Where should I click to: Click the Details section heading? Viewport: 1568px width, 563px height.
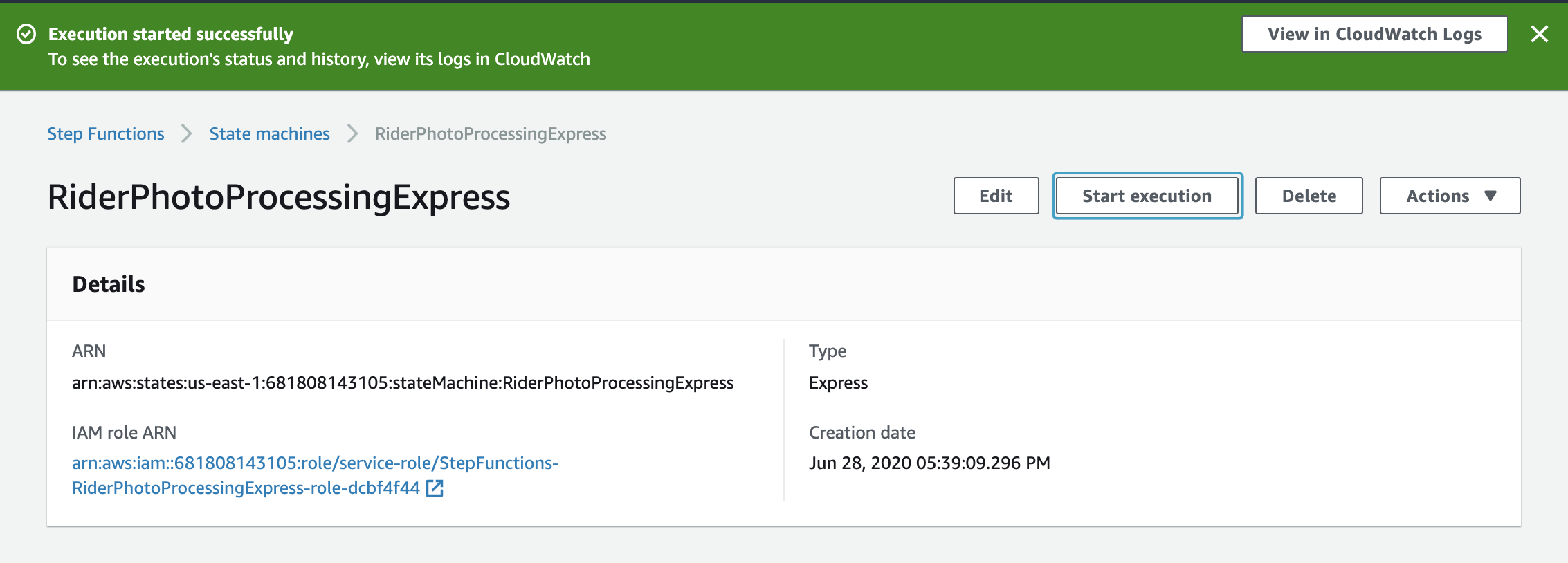click(109, 284)
